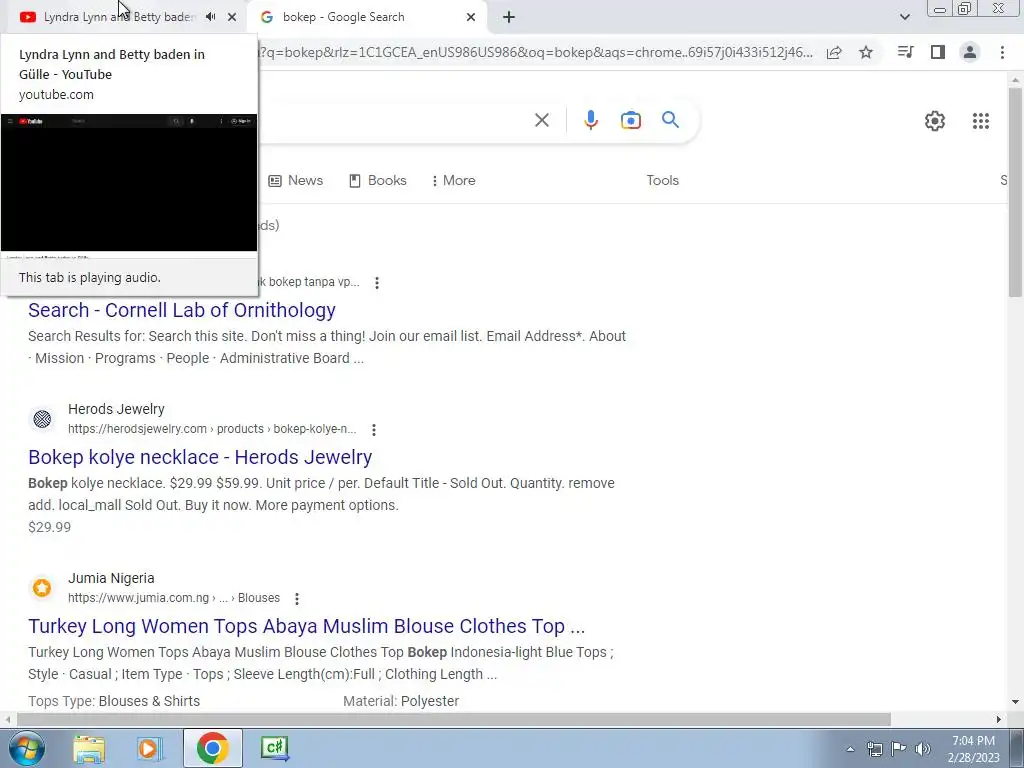The width and height of the screenshot is (1024, 768).
Task: Expand the tab search chevron
Action: pyautogui.click(x=904, y=17)
